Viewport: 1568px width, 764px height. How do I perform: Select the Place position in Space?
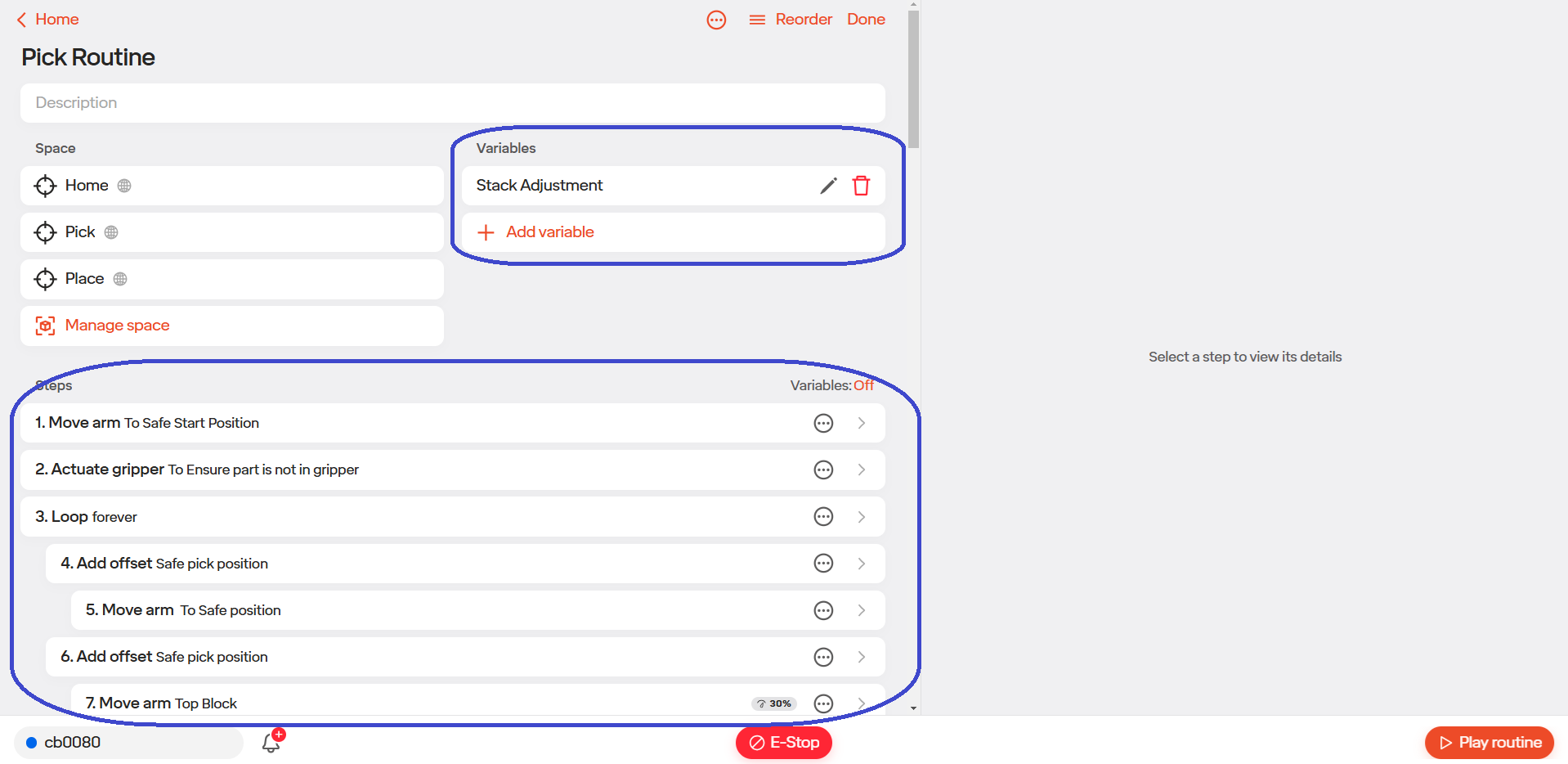232,279
